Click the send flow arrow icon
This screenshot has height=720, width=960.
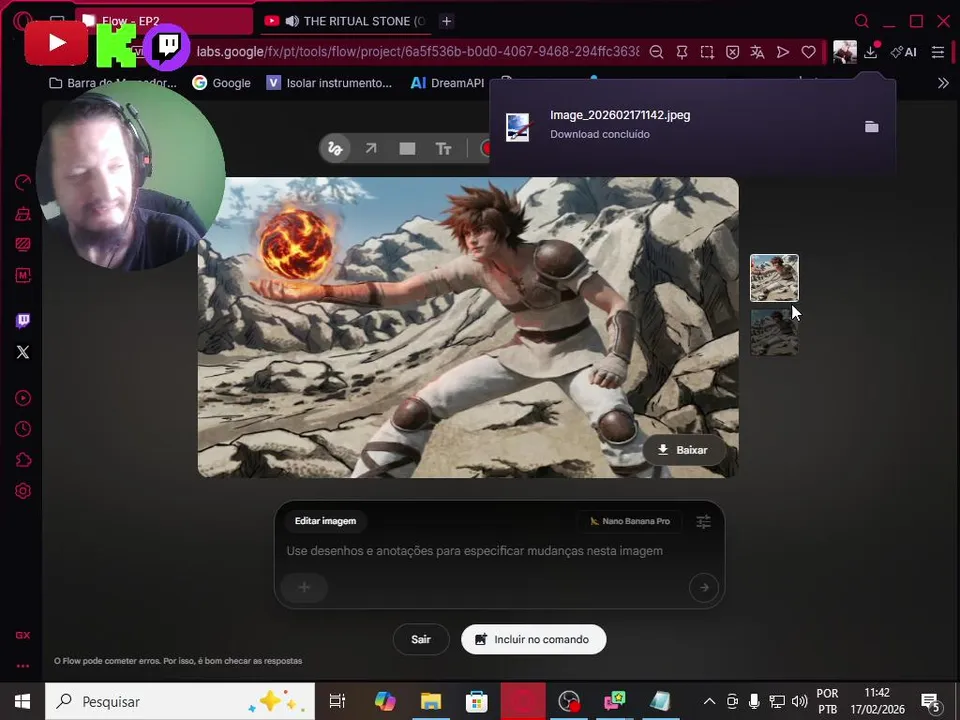(782, 52)
